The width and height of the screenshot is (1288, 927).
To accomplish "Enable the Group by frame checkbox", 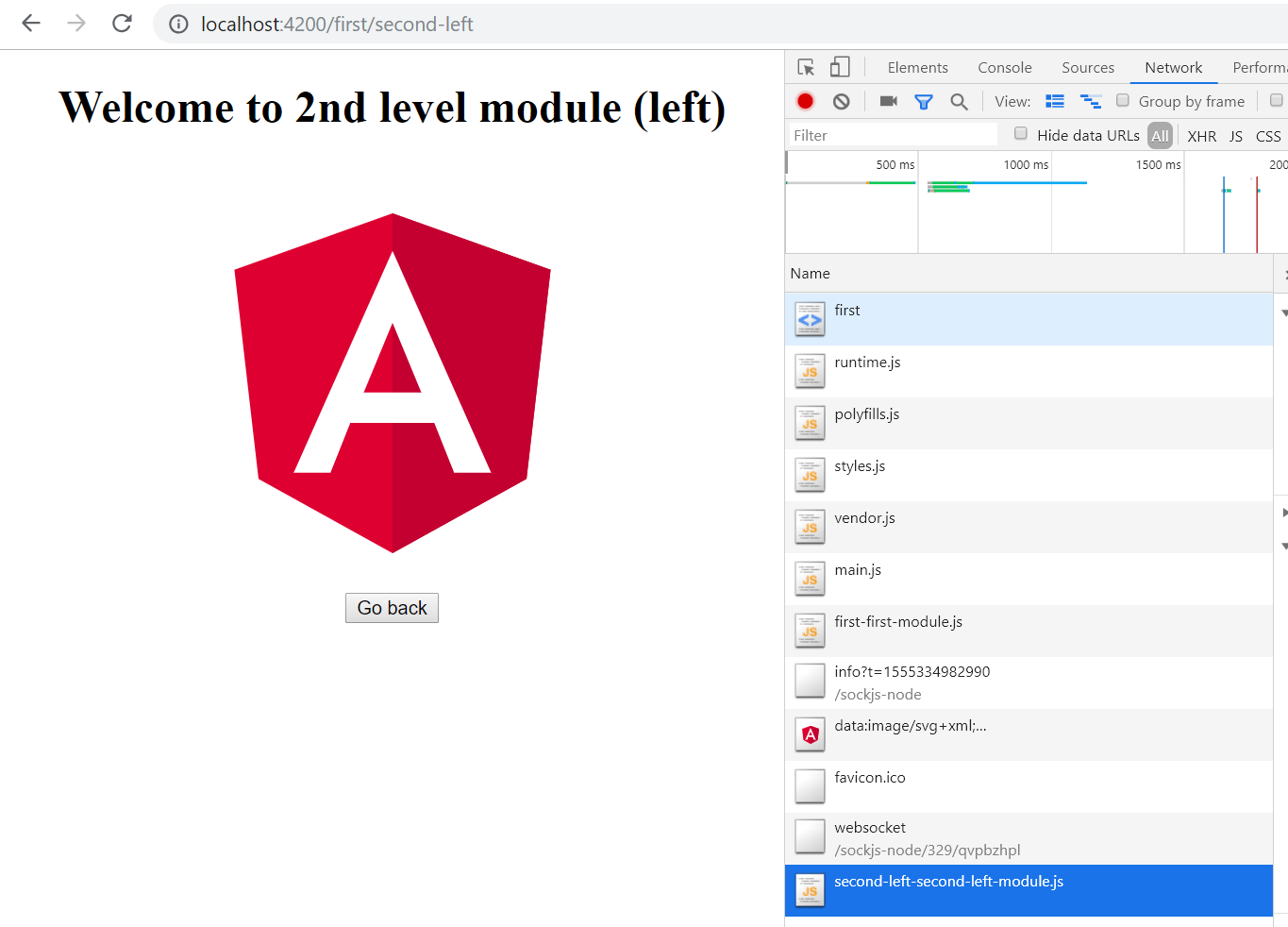I will [1123, 100].
